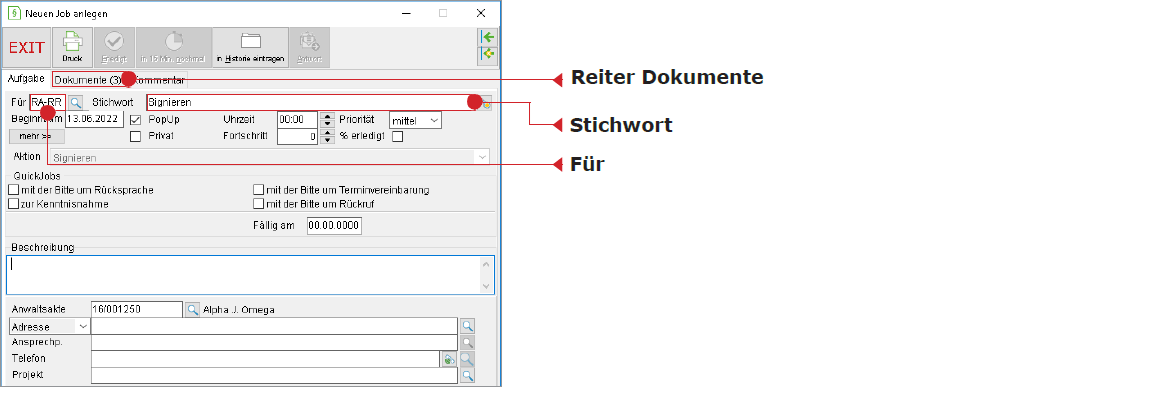The width and height of the screenshot is (1155, 395).
Task: Click the magnifier icon in the Telefon row
Action: click(x=467, y=360)
